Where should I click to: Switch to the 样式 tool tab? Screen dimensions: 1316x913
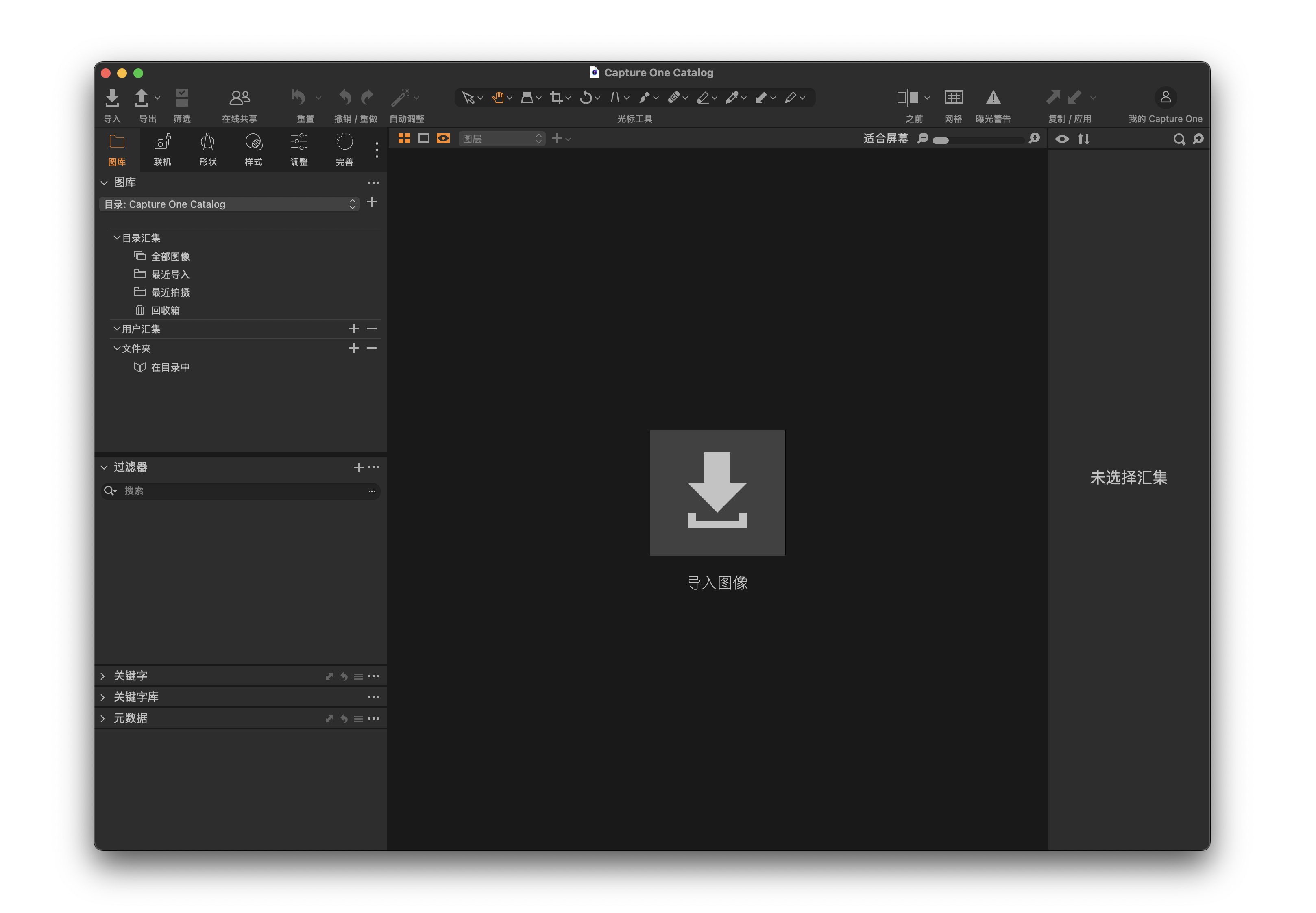(x=253, y=149)
